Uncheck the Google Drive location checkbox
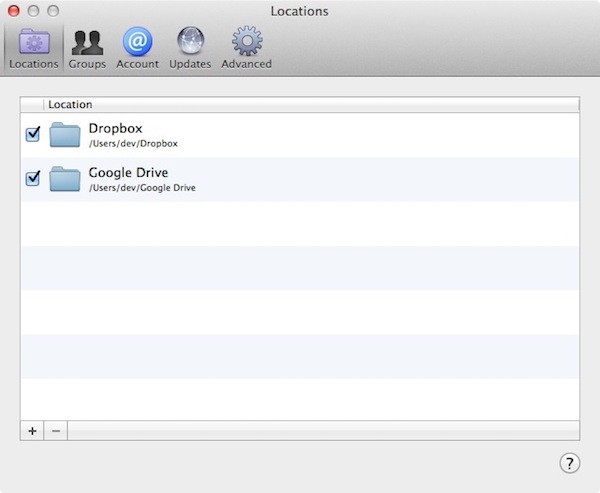 tap(33, 178)
